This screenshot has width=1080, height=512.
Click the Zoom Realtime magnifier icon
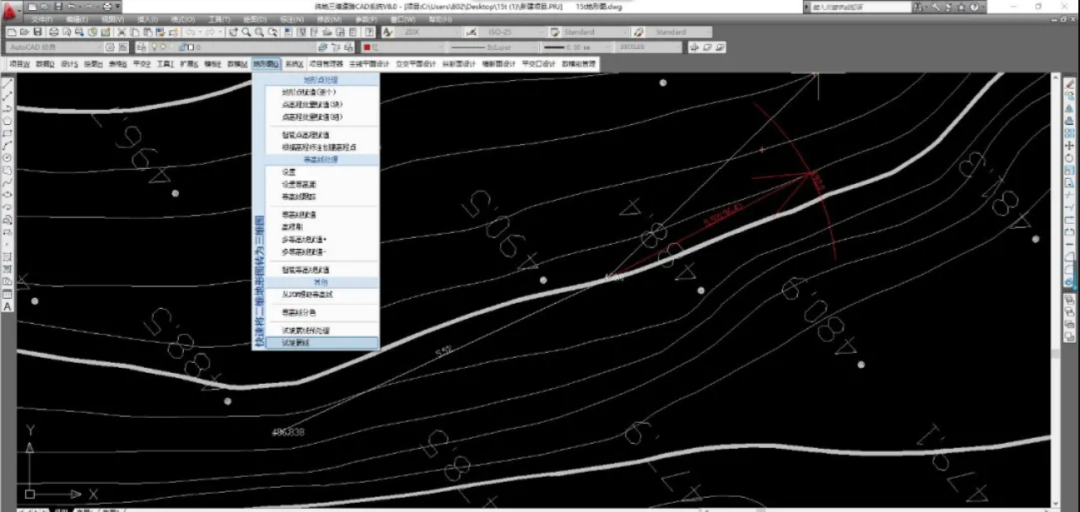tap(246, 32)
